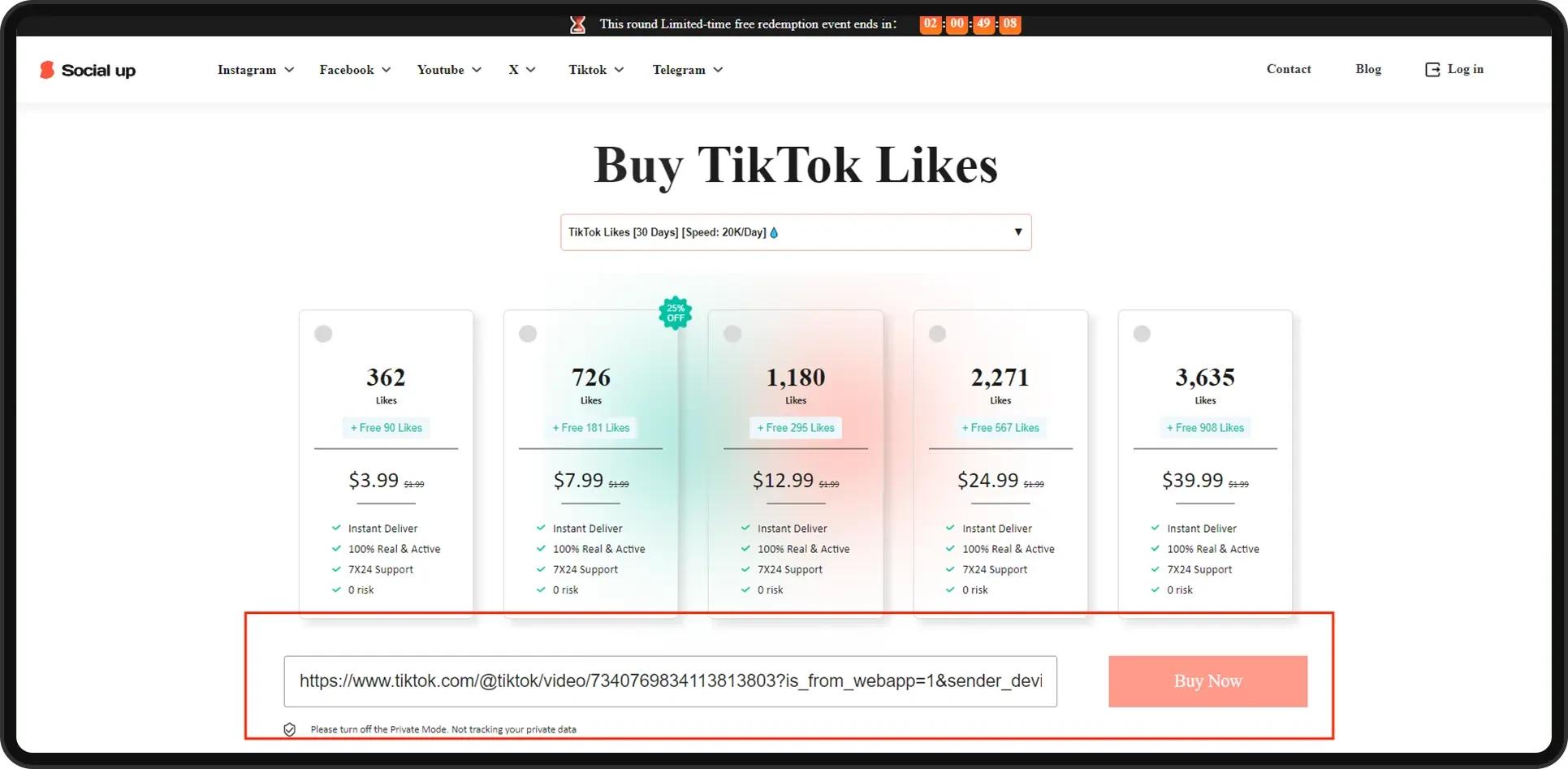Open the TikTok Likes speed dropdown
Screen dimensions: 1568x769
pyautogui.click(x=796, y=232)
